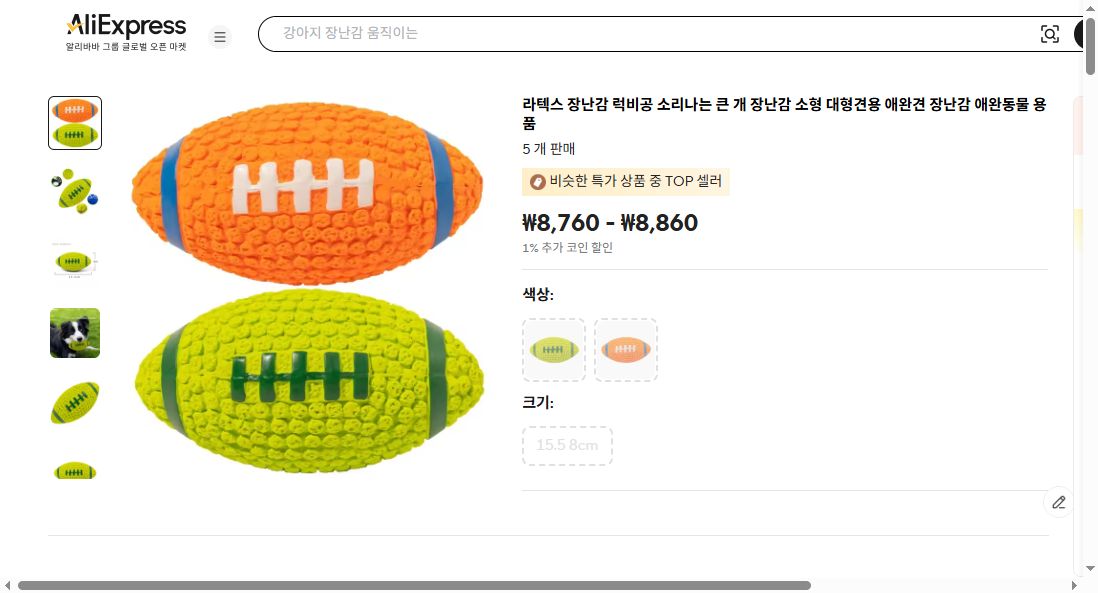Click the vertical scrollbar down arrow
Screen dimensions: 1098x593
click(x=1090, y=569)
